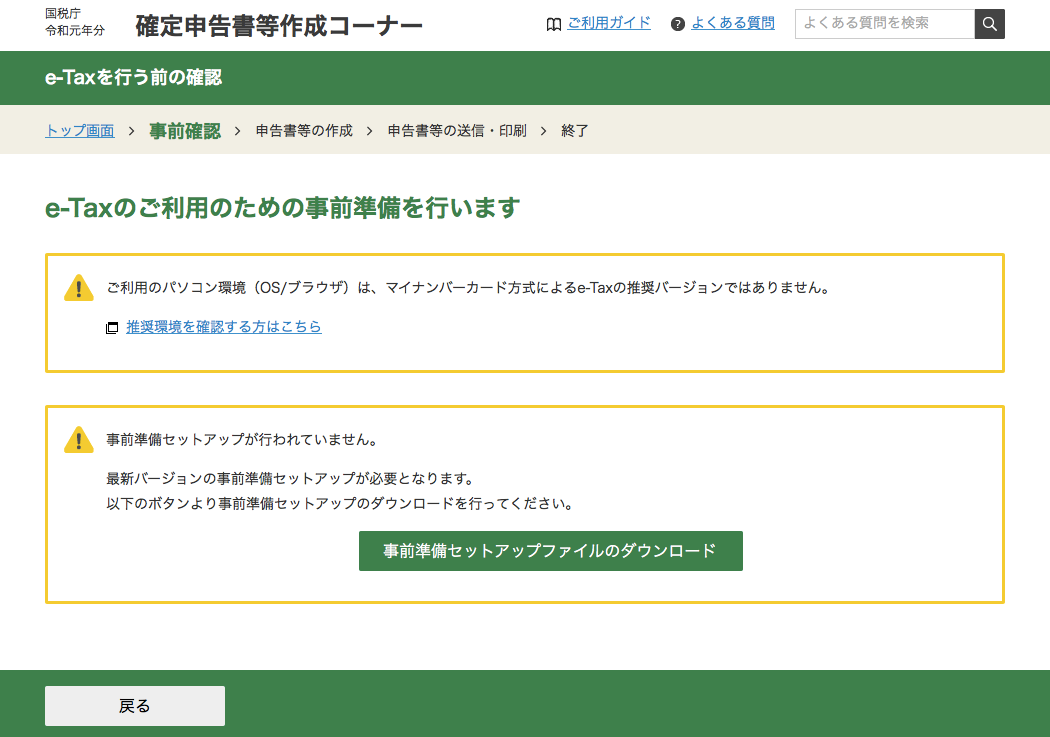Click the warning triangle in the browser environment notice
The height and width of the screenshot is (737, 1050).
click(x=77, y=287)
